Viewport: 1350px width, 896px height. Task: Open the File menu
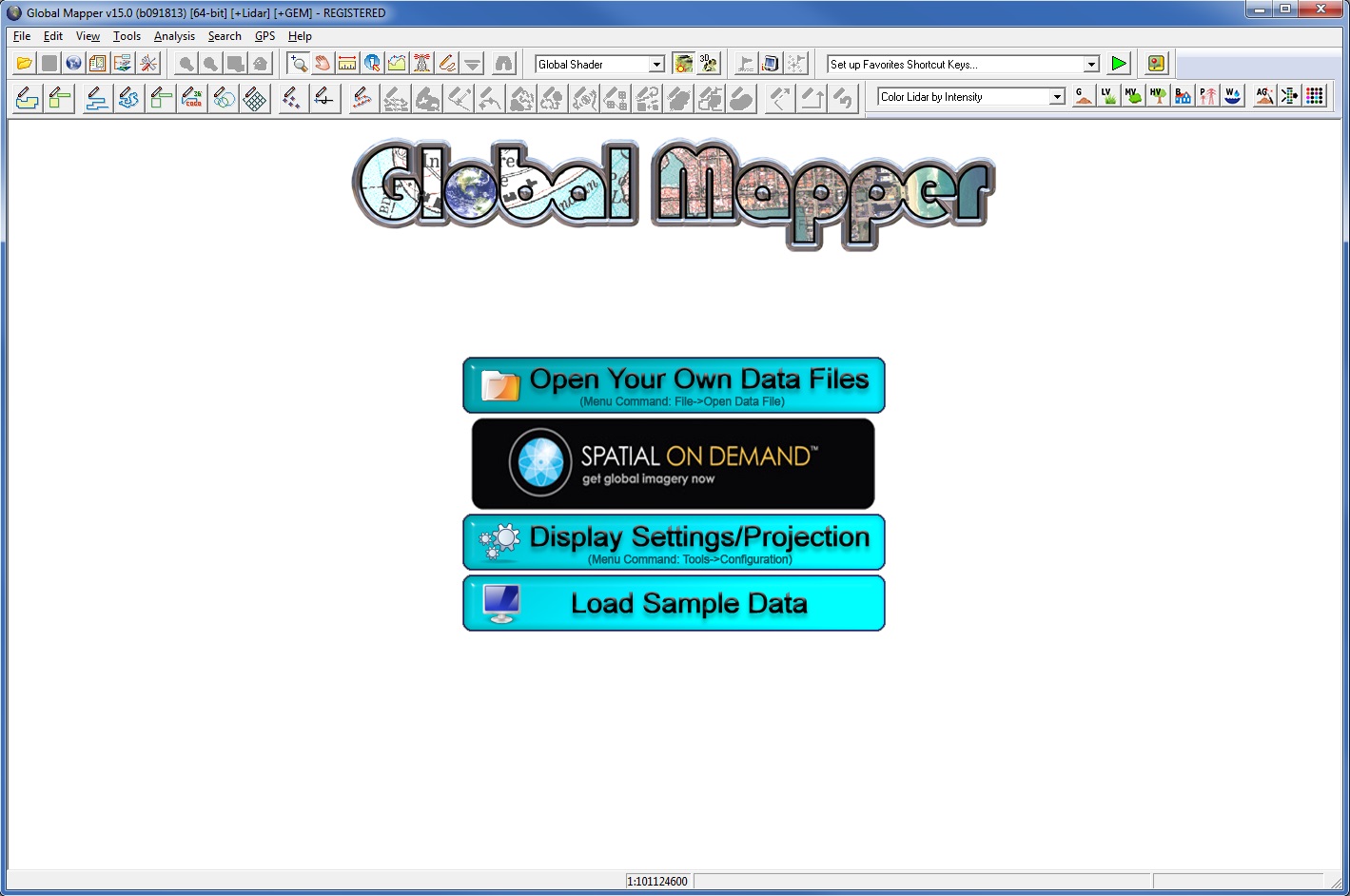pyautogui.click(x=22, y=36)
